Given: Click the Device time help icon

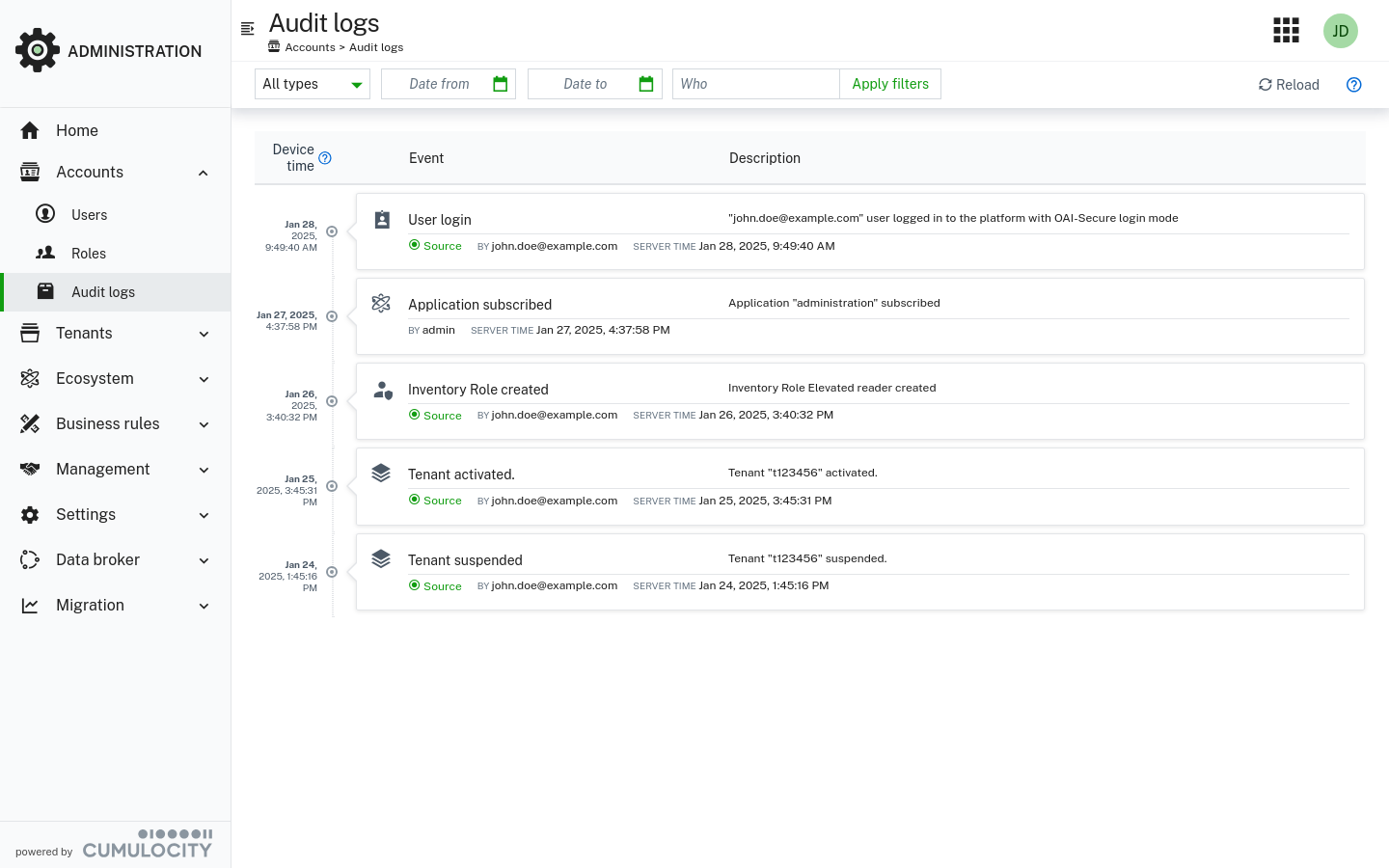Looking at the screenshot, I should tap(325, 157).
